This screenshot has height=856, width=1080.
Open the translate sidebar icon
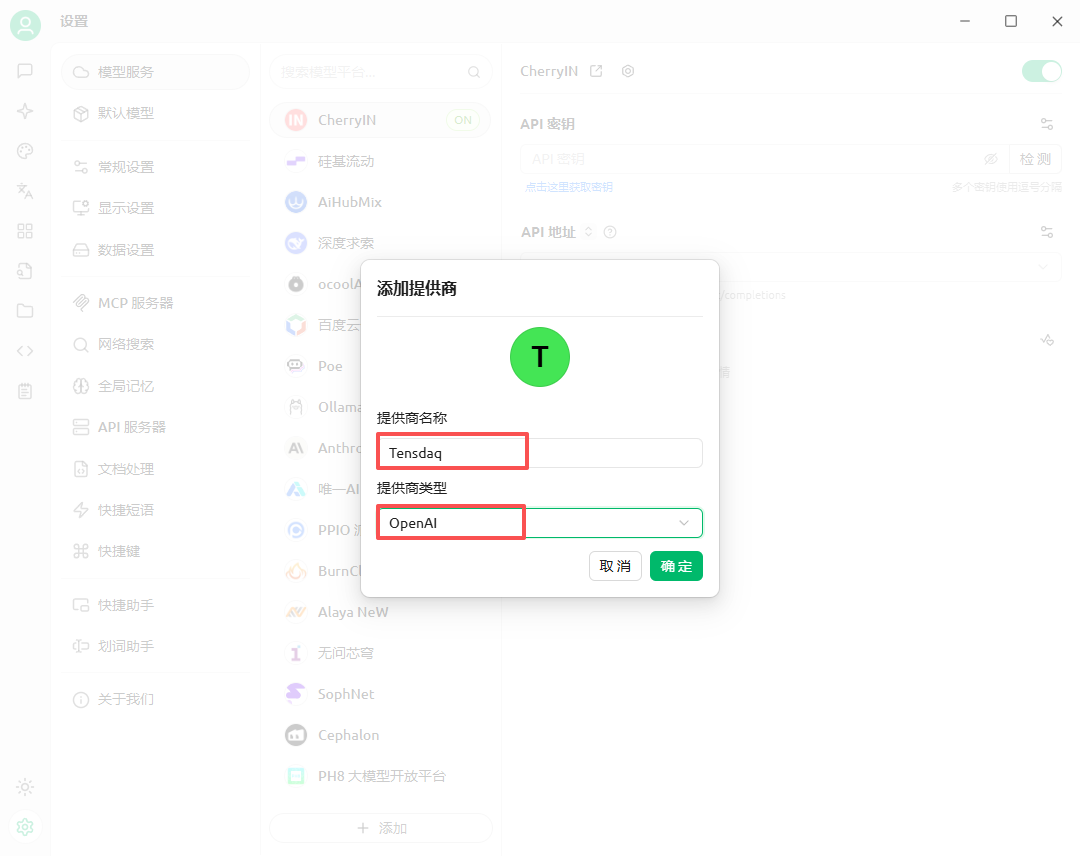click(25, 191)
